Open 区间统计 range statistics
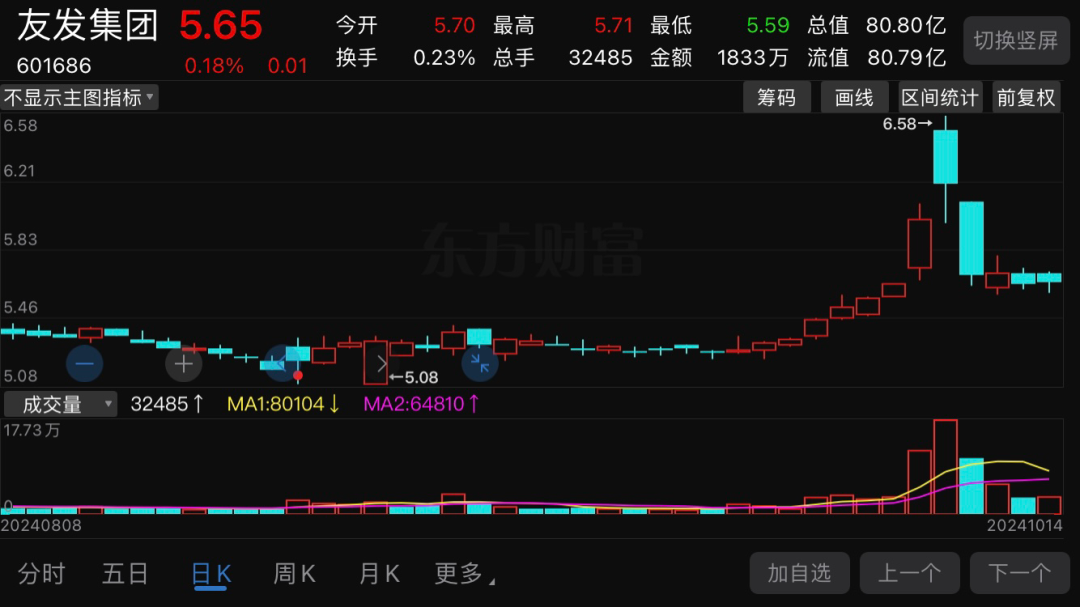This screenshot has height=607, width=1080. pyautogui.click(x=939, y=98)
